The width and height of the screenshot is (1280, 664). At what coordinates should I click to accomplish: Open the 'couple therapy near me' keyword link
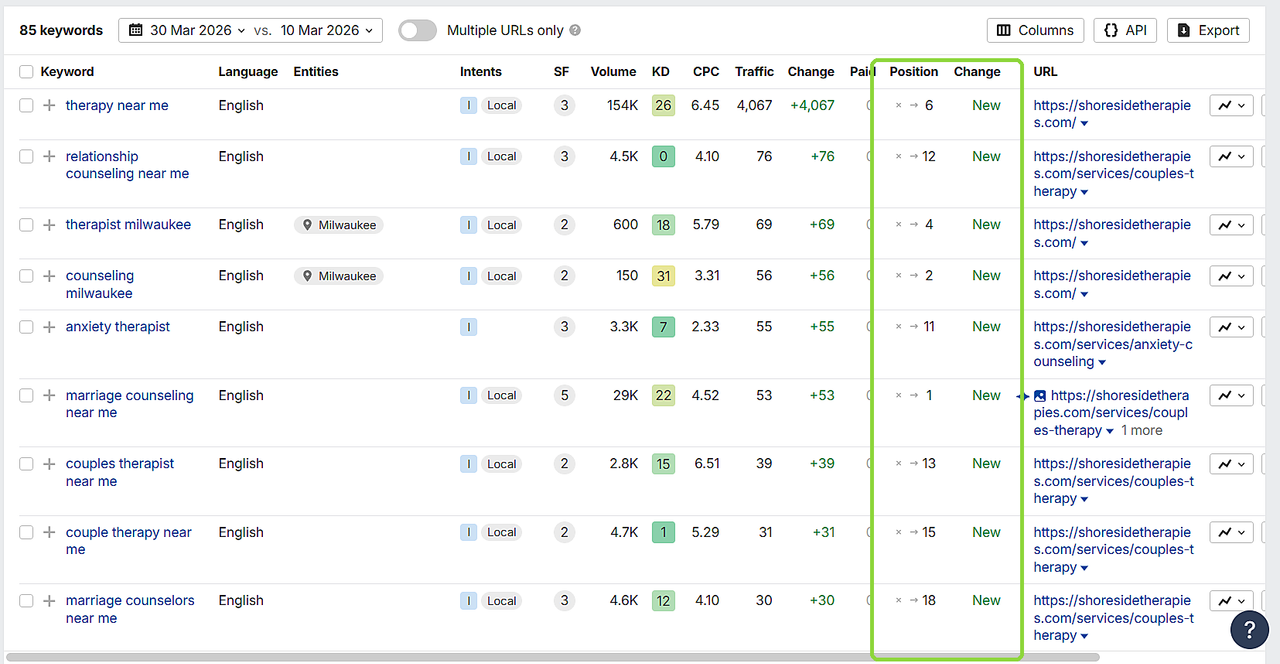click(x=129, y=541)
